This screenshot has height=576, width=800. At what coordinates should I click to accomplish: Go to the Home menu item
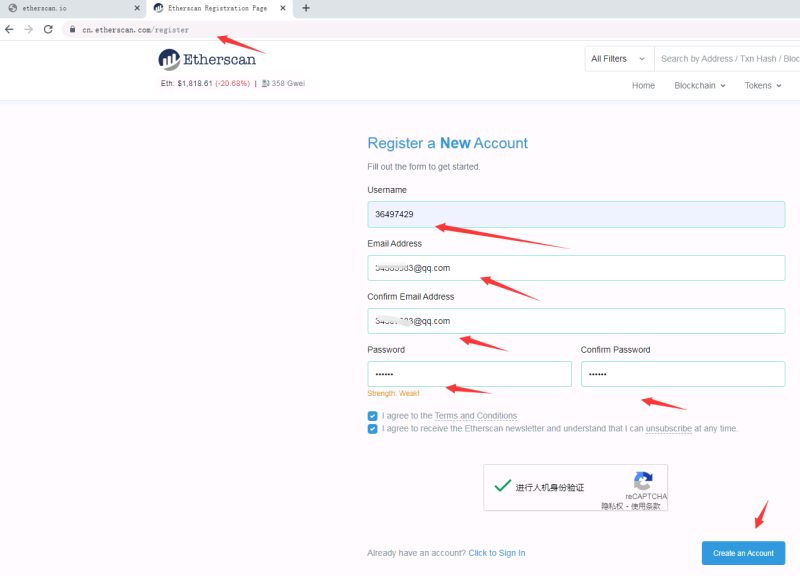click(x=643, y=86)
